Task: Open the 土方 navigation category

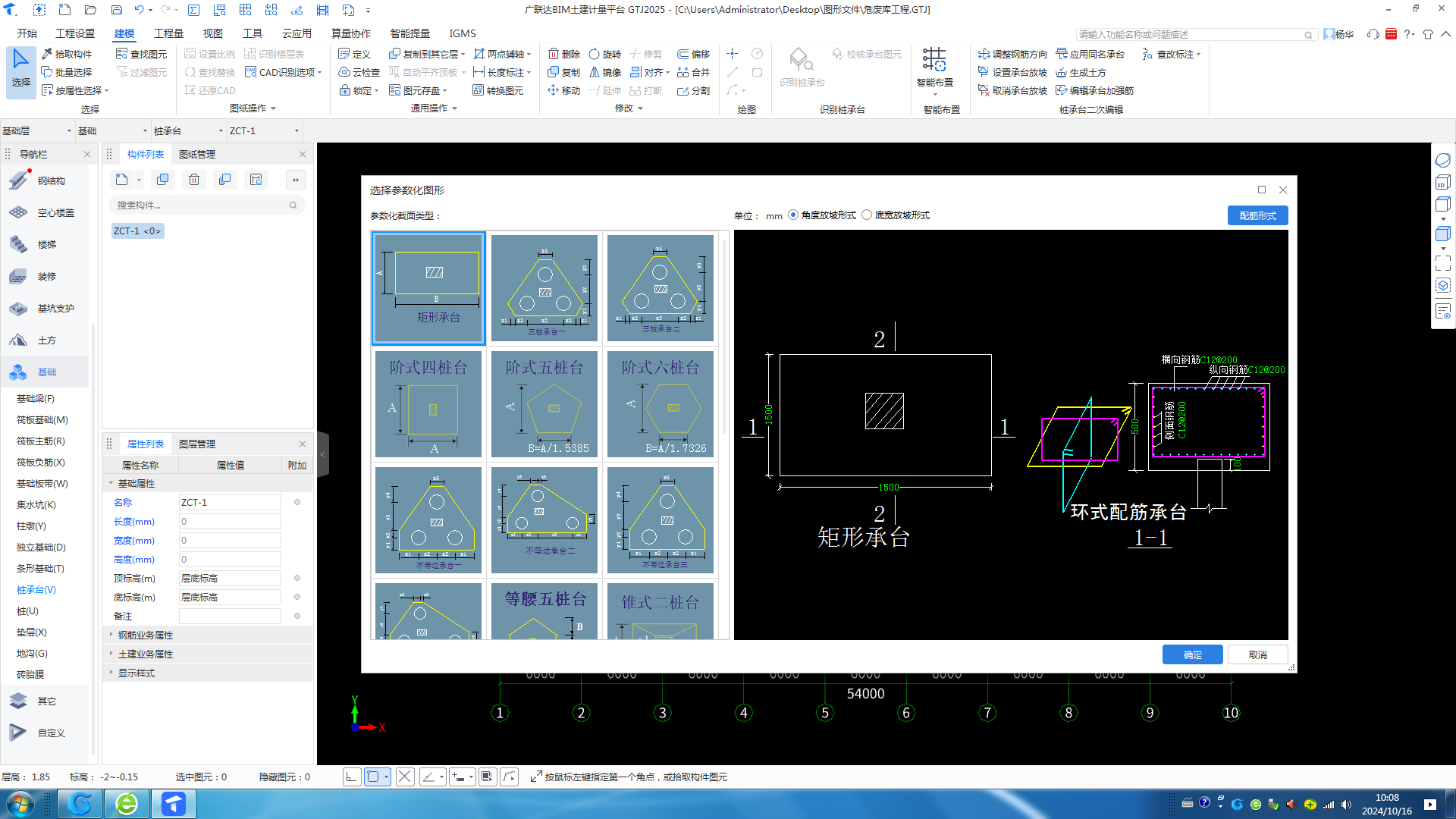Action: pyautogui.click(x=45, y=340)
